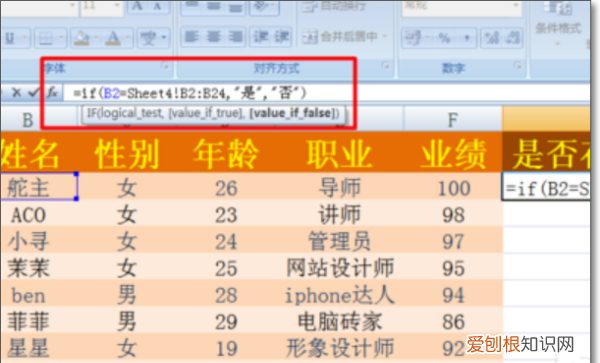Open 字体 font dialog launcher
600x363 pixels.
coord(165,66)
